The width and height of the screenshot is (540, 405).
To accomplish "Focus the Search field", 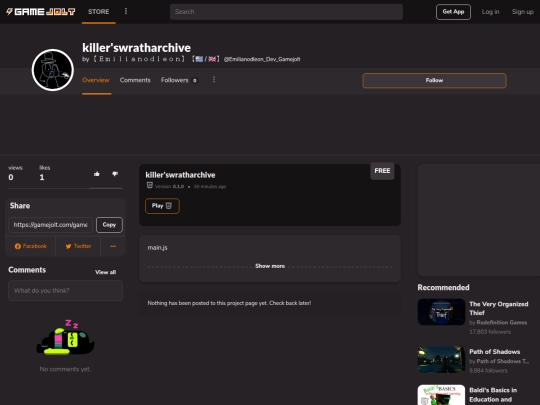I will coord(286,12).
